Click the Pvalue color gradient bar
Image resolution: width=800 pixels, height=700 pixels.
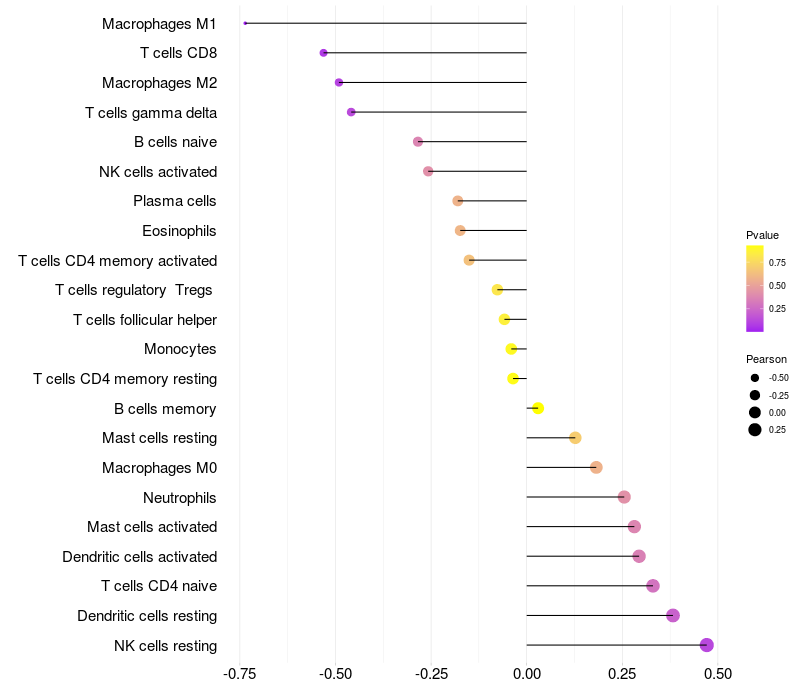point(755,289)
